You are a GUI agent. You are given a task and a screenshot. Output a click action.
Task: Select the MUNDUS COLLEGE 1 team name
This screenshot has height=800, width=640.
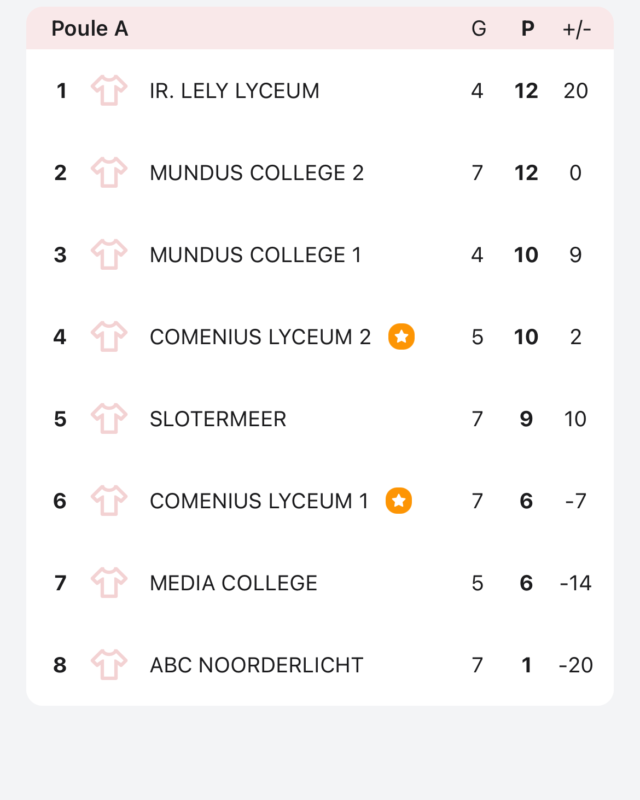pos(255,255)
